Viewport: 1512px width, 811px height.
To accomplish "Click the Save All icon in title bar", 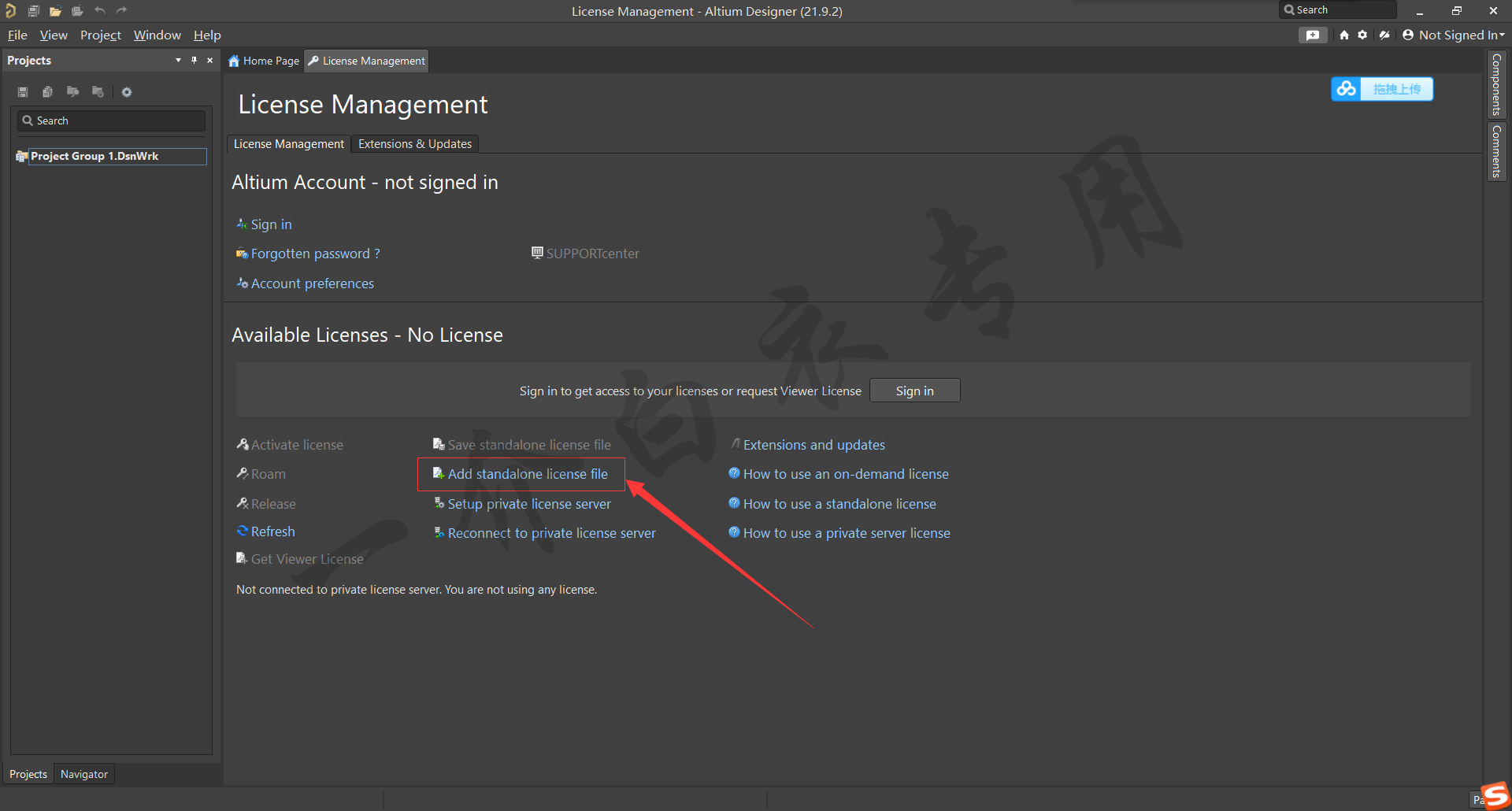I will [x=33, y=11].
